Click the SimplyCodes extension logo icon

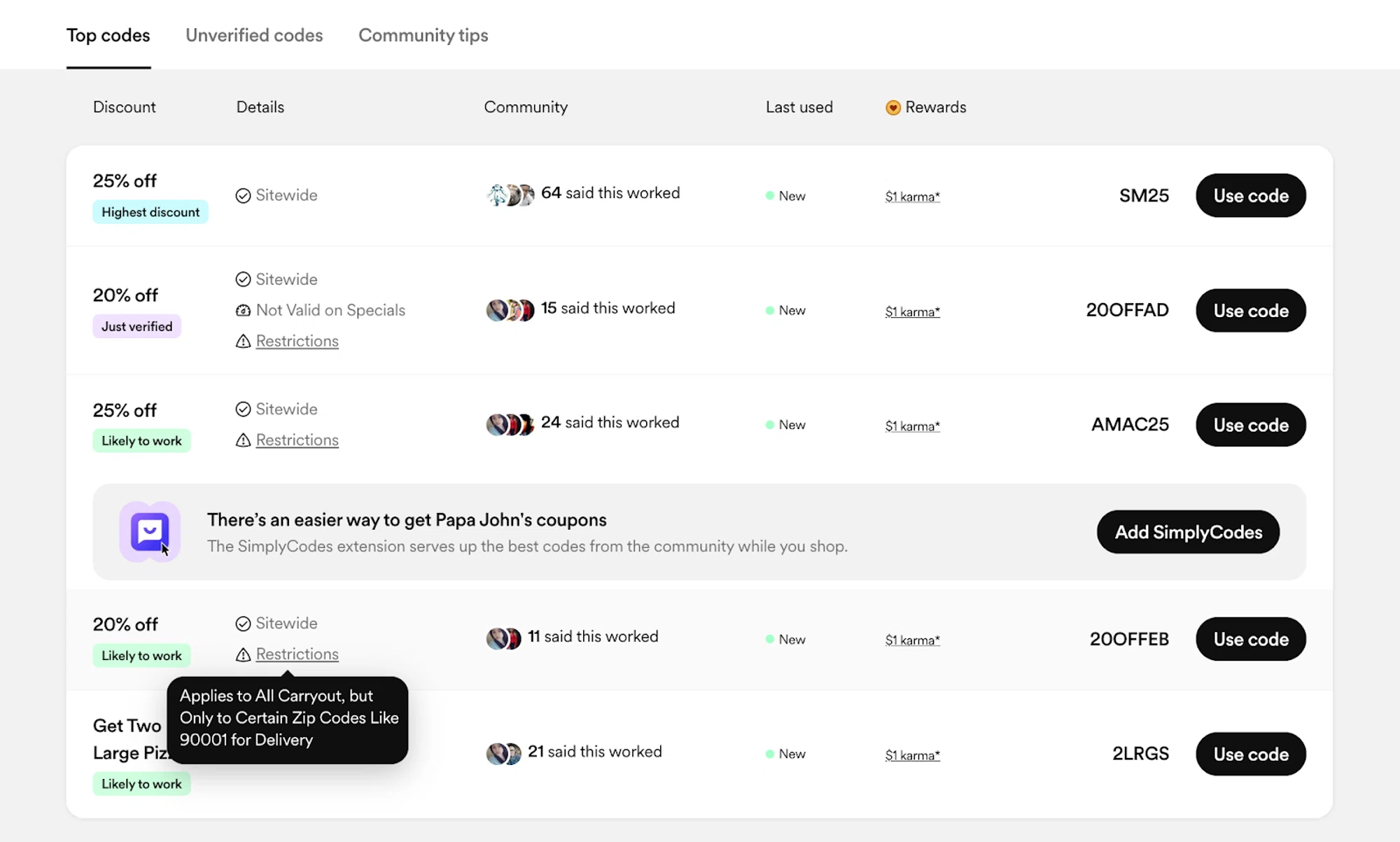149,532
